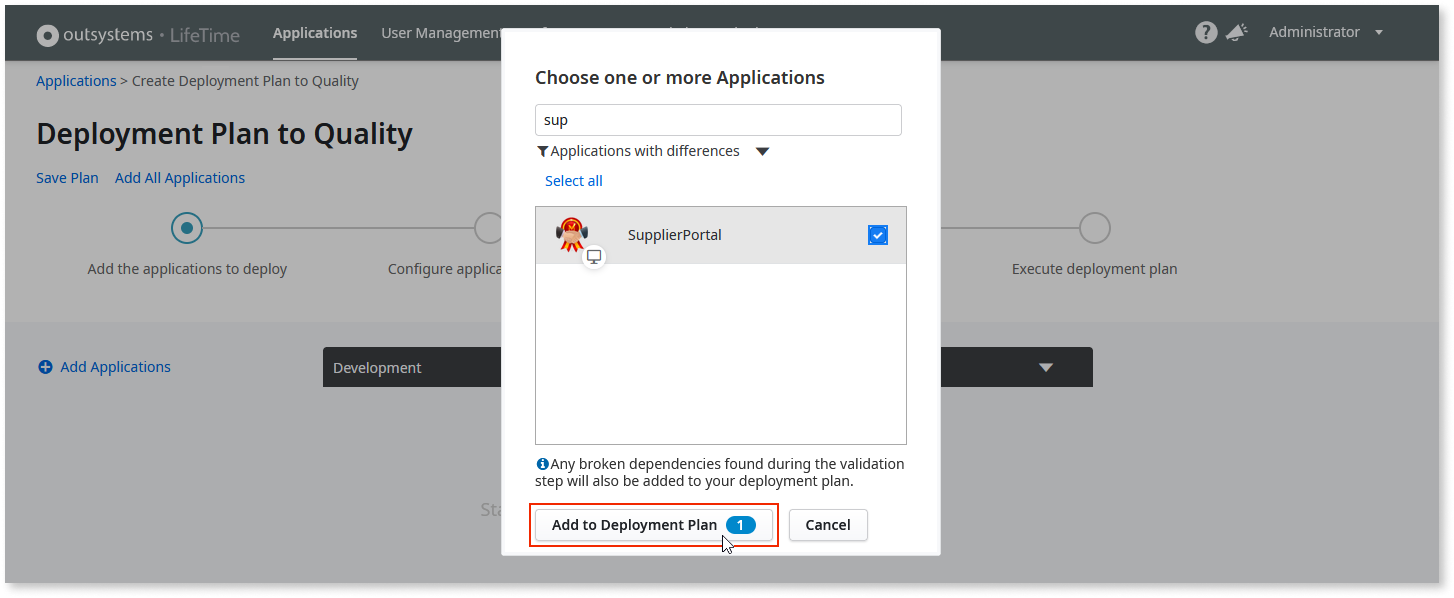This screenshot has height=598, width=1454.
Task: Uncheck the SupplierPortal checkbox
Action: tap(877, 234)
